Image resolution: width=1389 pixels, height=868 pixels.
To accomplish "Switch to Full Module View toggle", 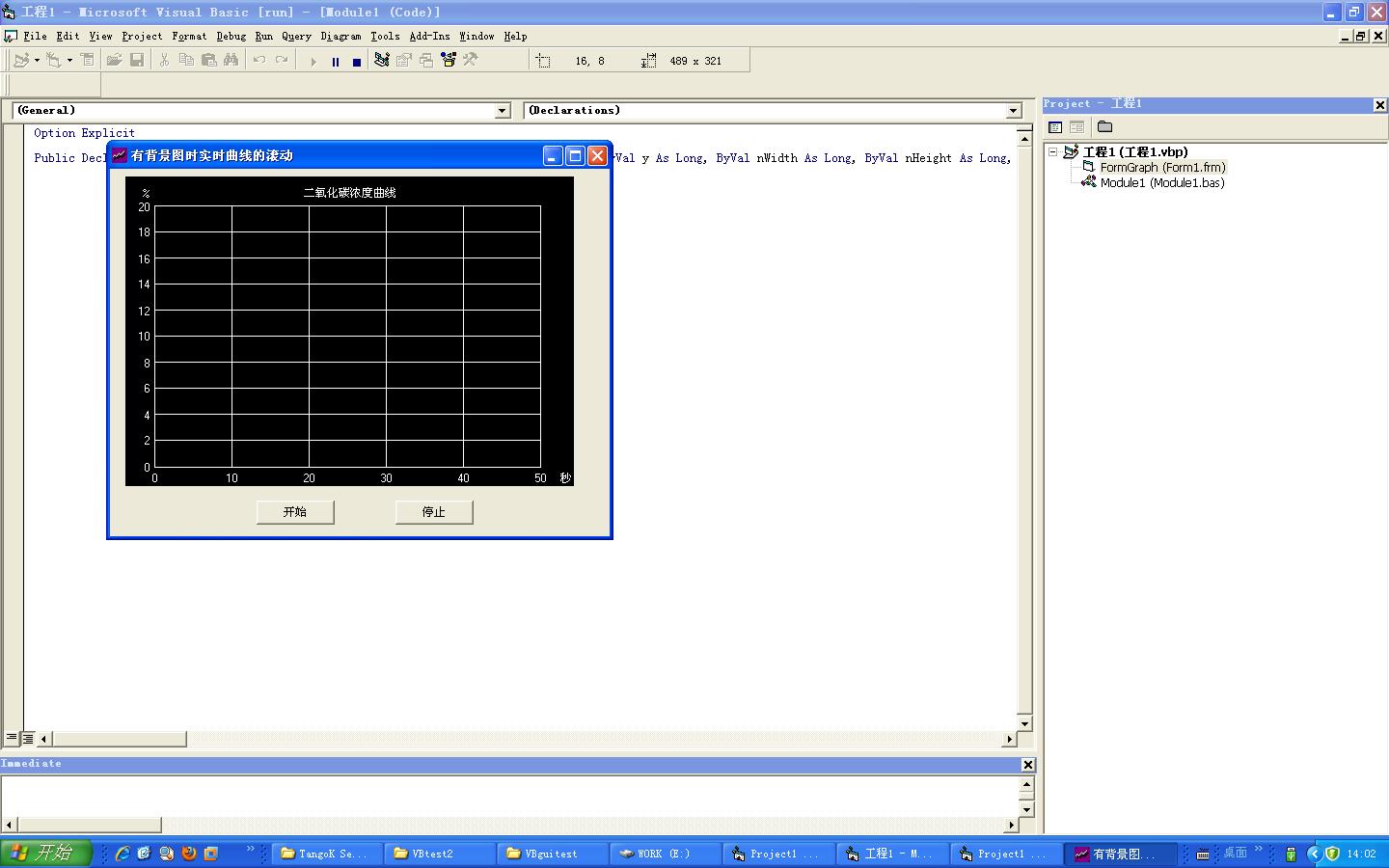I will point(28,738).
